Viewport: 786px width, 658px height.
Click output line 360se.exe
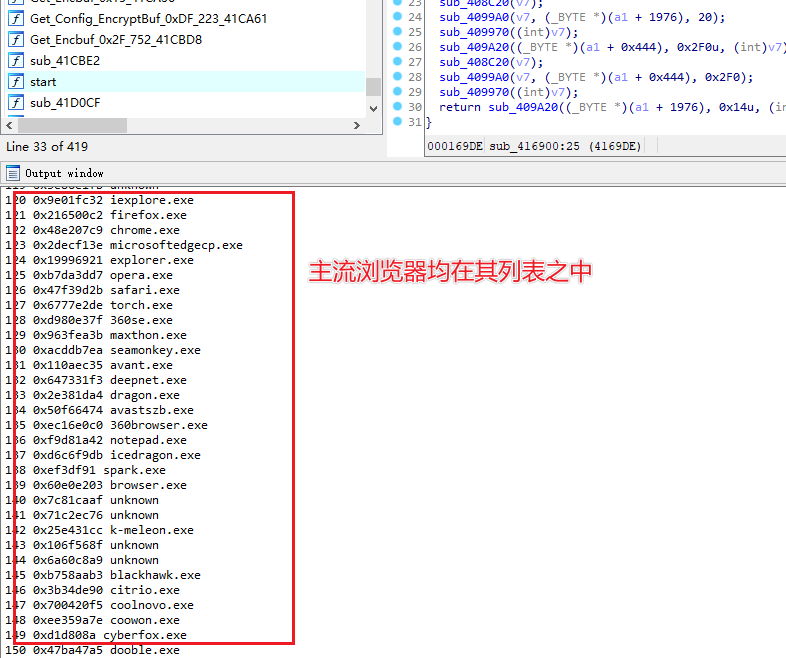(89, 320)
